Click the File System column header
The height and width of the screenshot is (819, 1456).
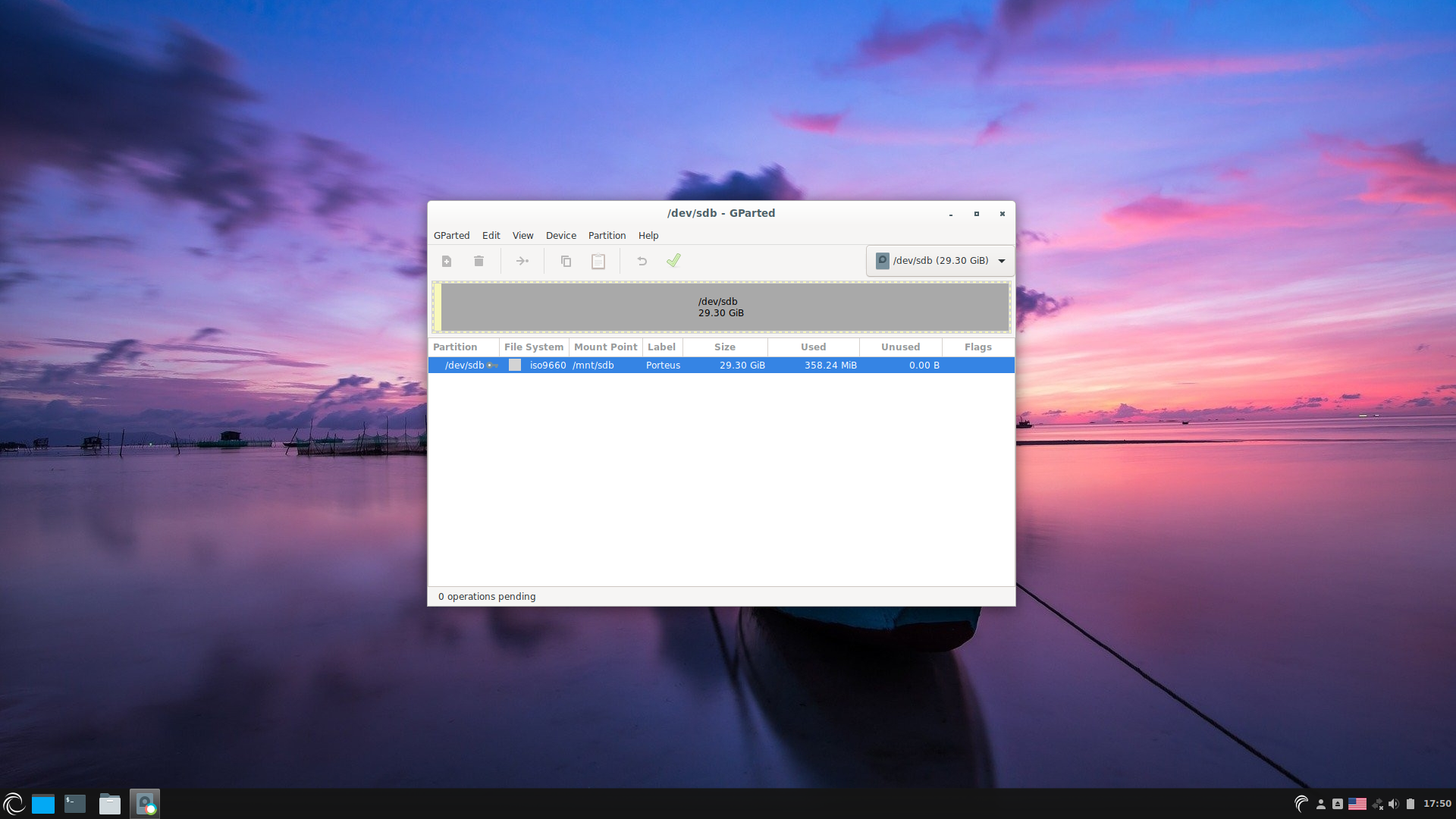click(534, 347)
